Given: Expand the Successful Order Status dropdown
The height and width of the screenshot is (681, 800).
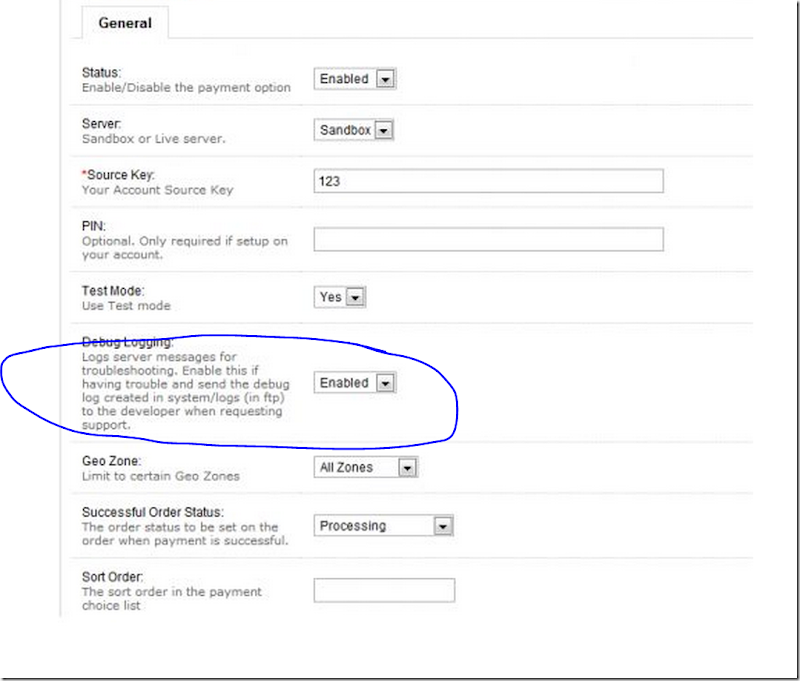Looking at the screenshot, I should (x=384, y=526).
